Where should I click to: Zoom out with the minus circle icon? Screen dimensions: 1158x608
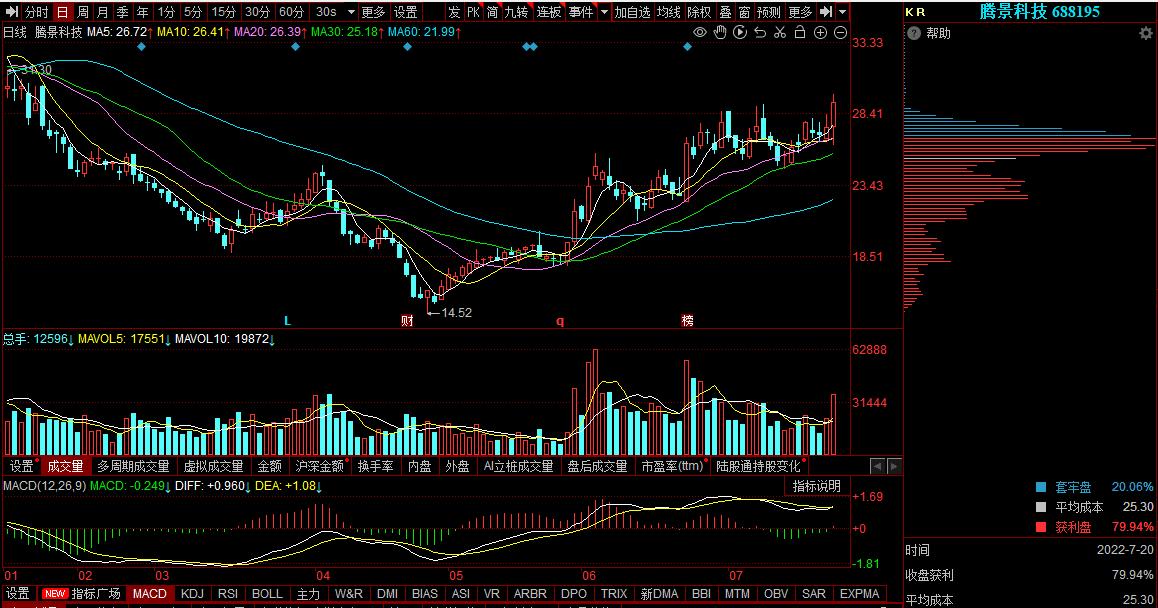tap(840, 33)
